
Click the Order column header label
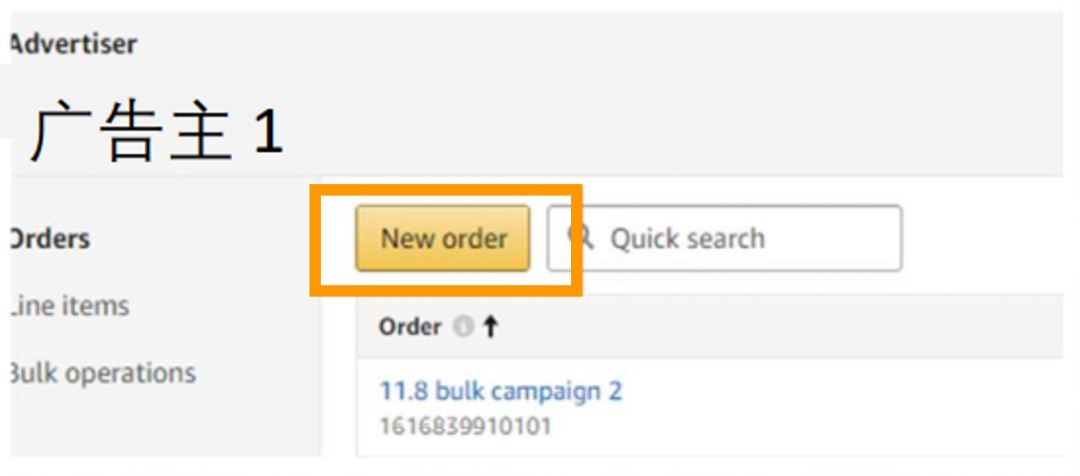tap(410, 327)
